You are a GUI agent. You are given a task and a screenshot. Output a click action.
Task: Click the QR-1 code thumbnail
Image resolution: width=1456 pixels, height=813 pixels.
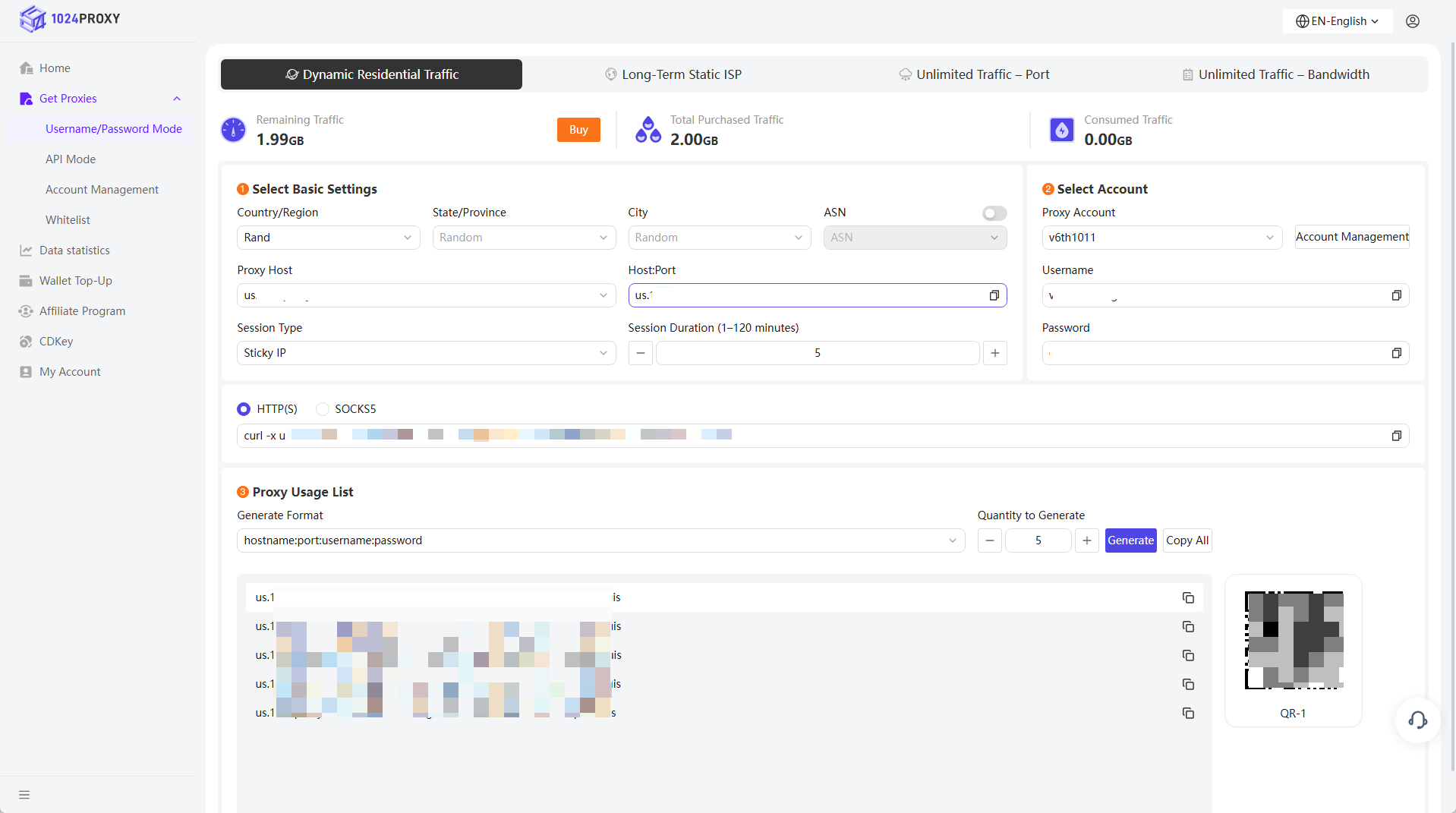[1293, 641]
